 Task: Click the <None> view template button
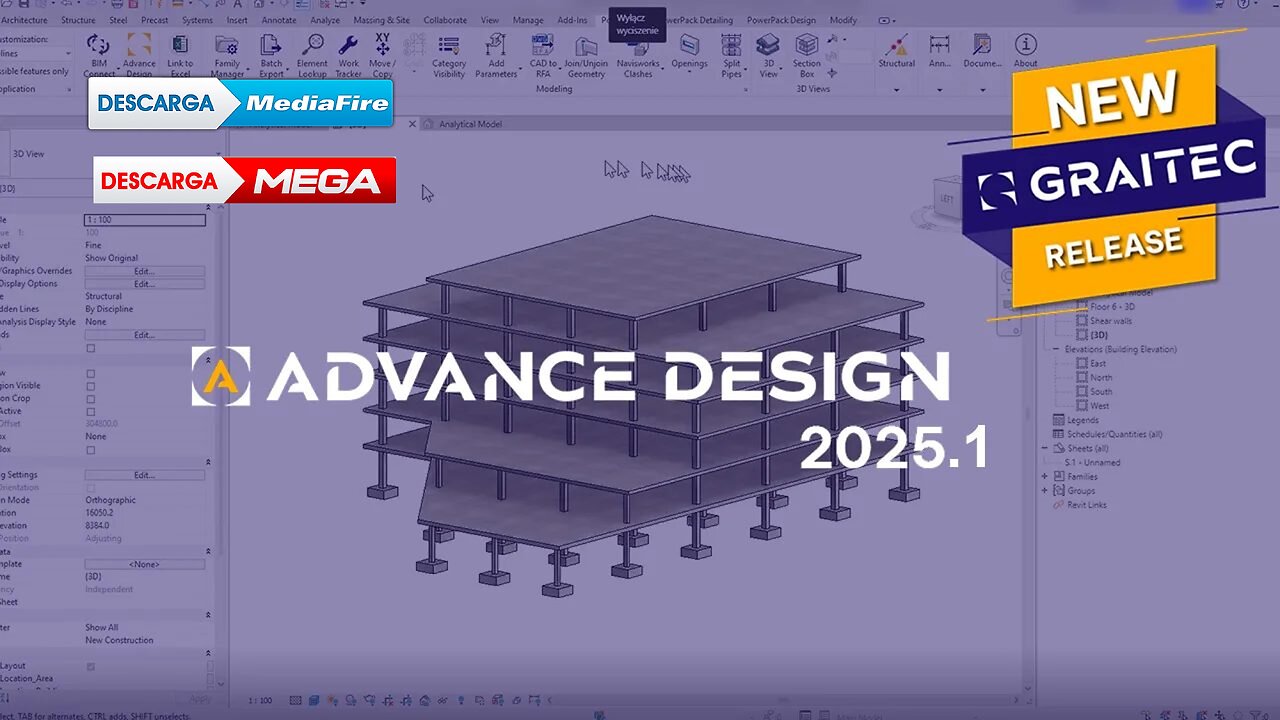pos(145,564)
